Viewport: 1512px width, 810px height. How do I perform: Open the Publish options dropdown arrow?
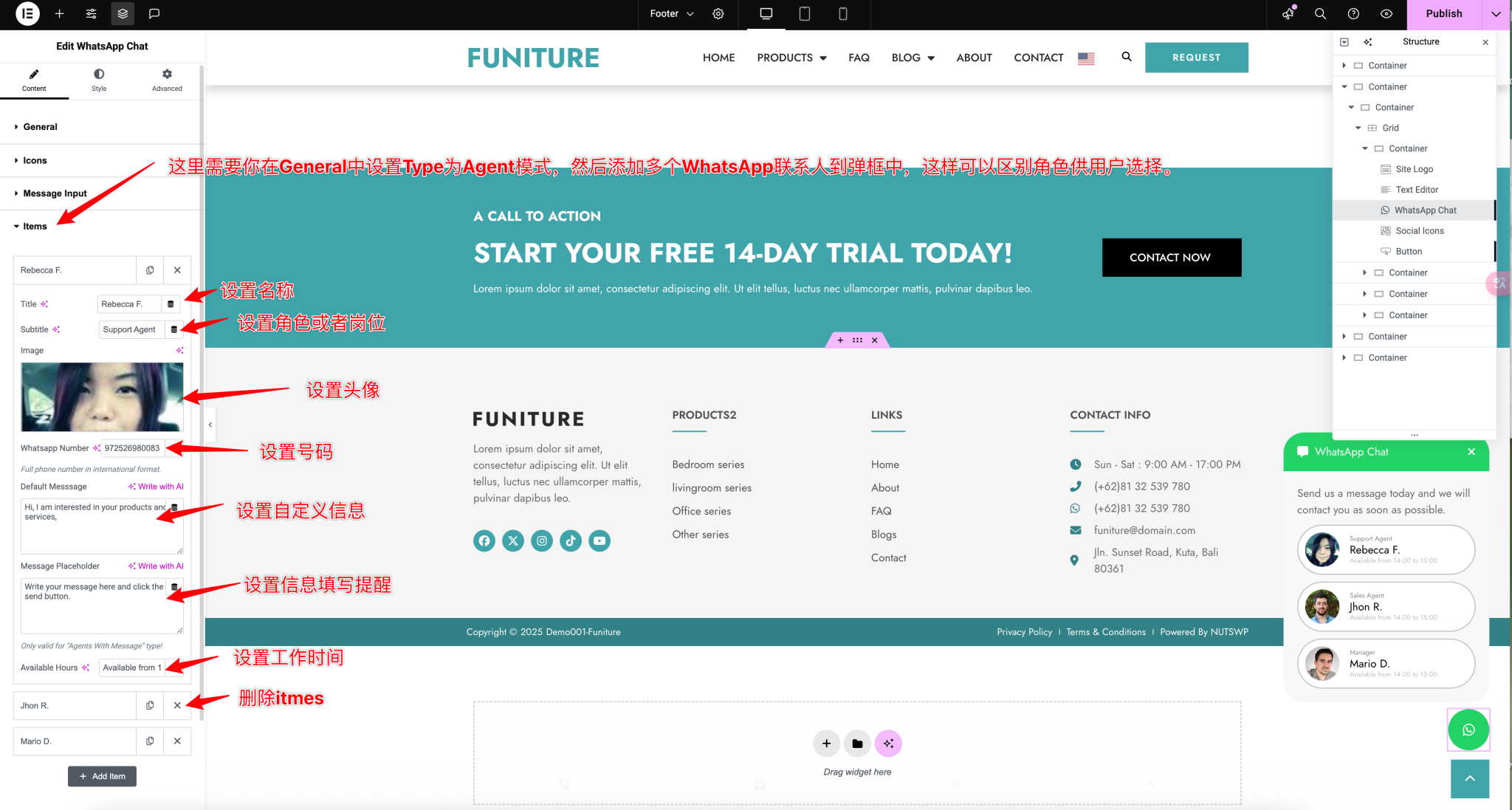coord(1496,13)
